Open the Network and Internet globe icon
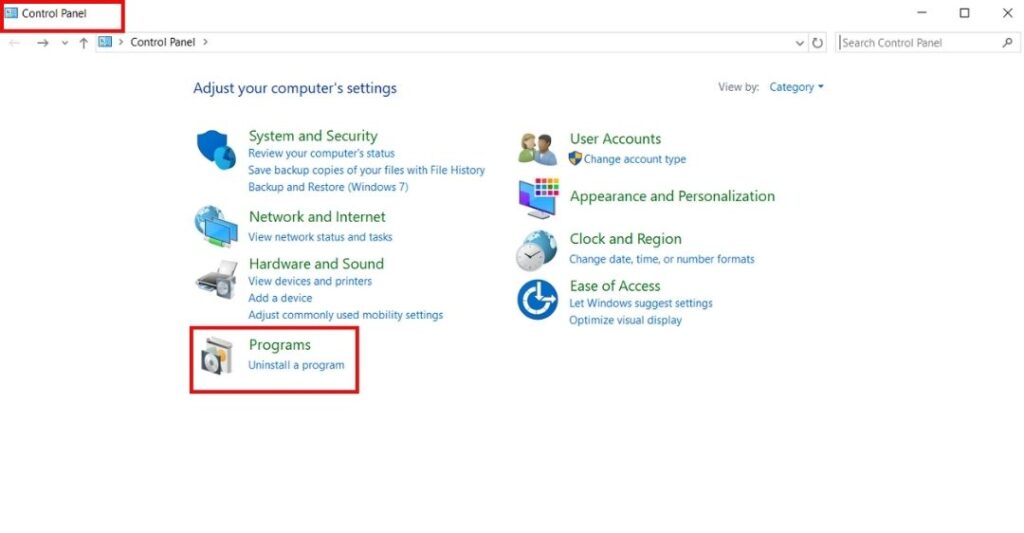The width and height of the screenshot is (1024, 533). tap(215, 226)
